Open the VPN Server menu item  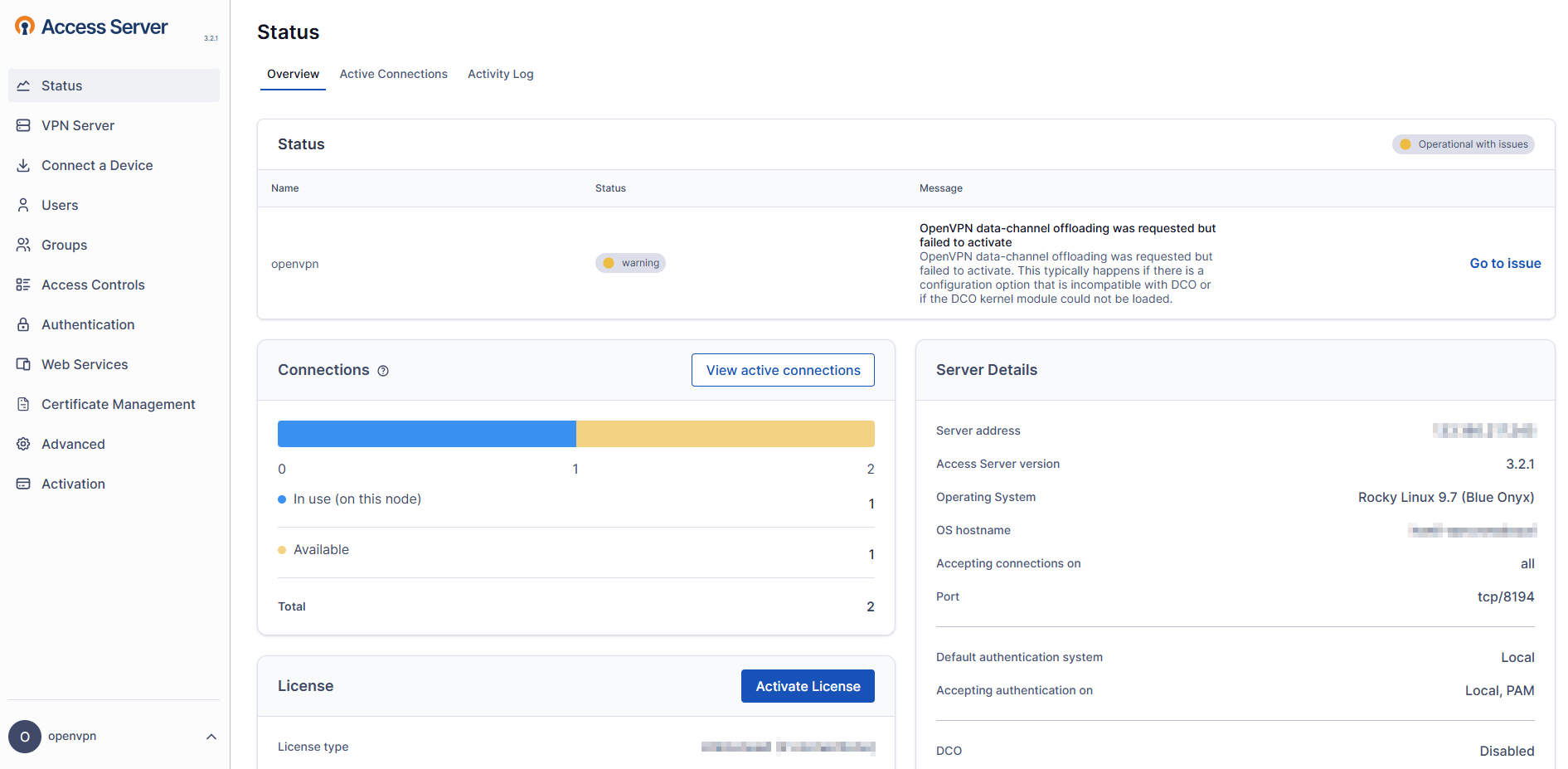point(114,125)
